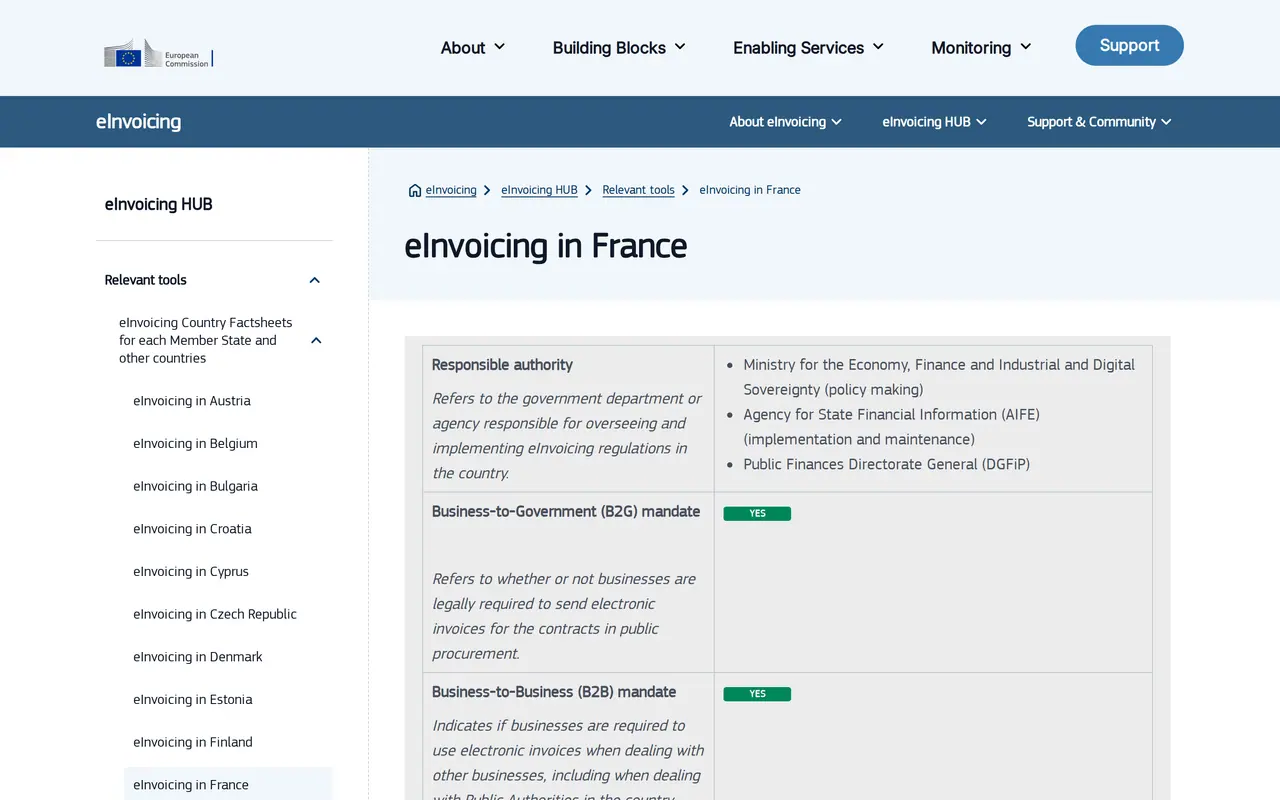
Task: Open eInvoicing in Estonia
Action: (x=193, y=700)
